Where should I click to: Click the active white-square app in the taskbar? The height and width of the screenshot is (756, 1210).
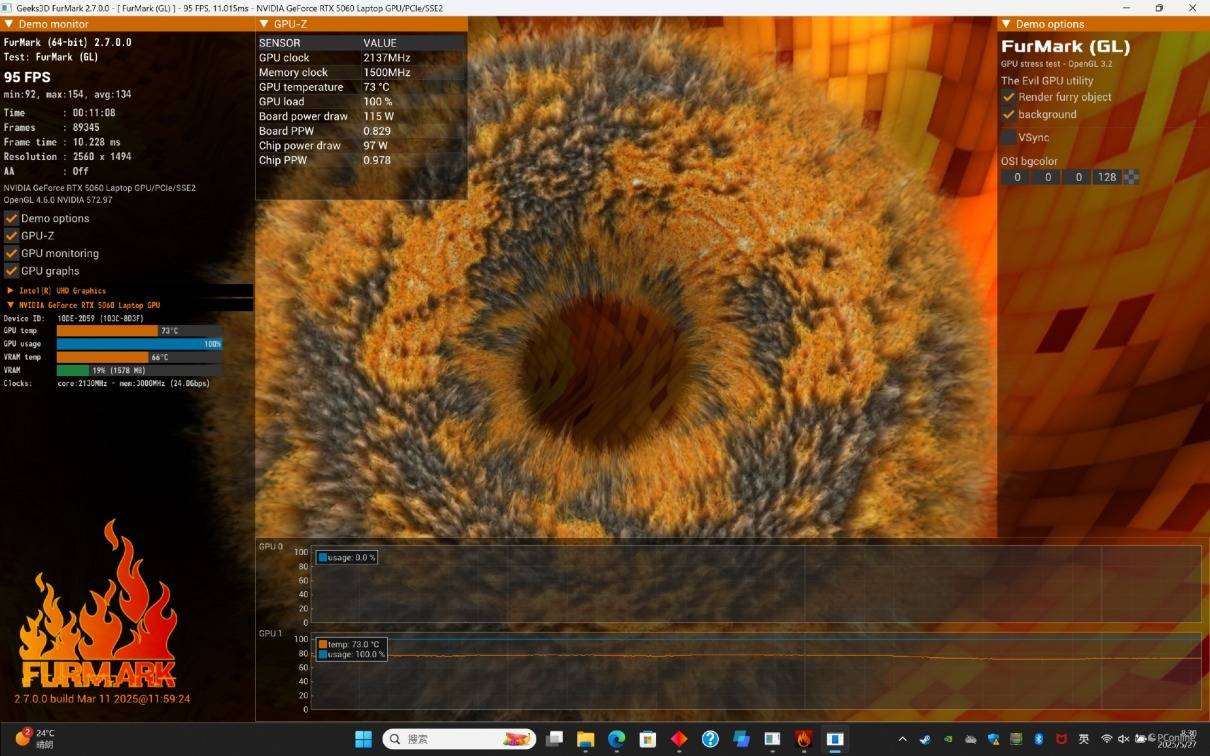click(x=835, y=739)
